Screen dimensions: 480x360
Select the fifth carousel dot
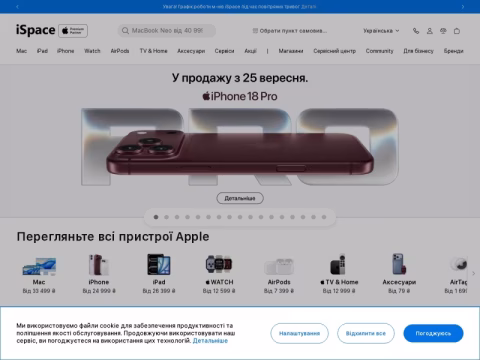[198, 217]
